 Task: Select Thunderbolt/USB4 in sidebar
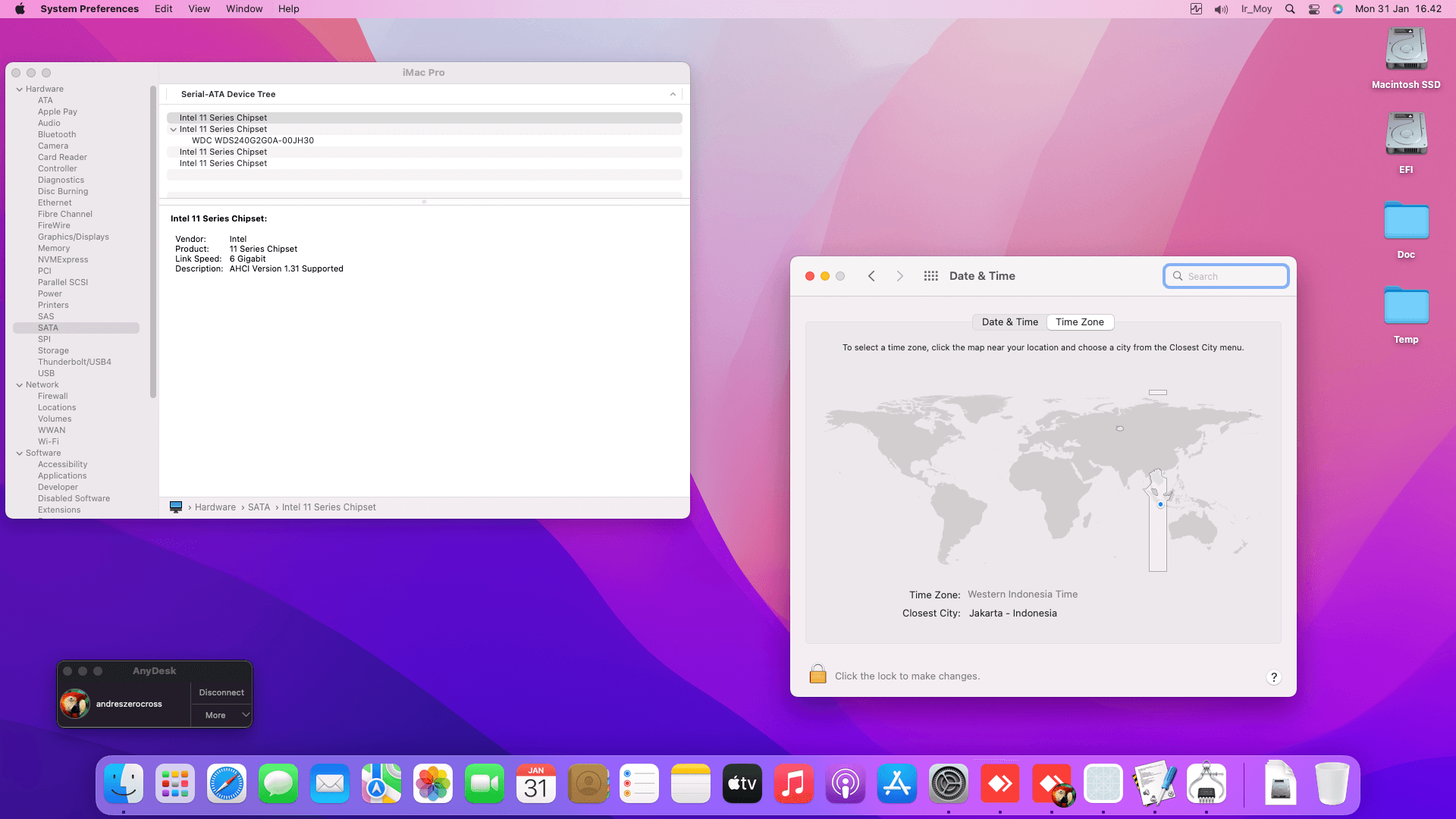74,362
